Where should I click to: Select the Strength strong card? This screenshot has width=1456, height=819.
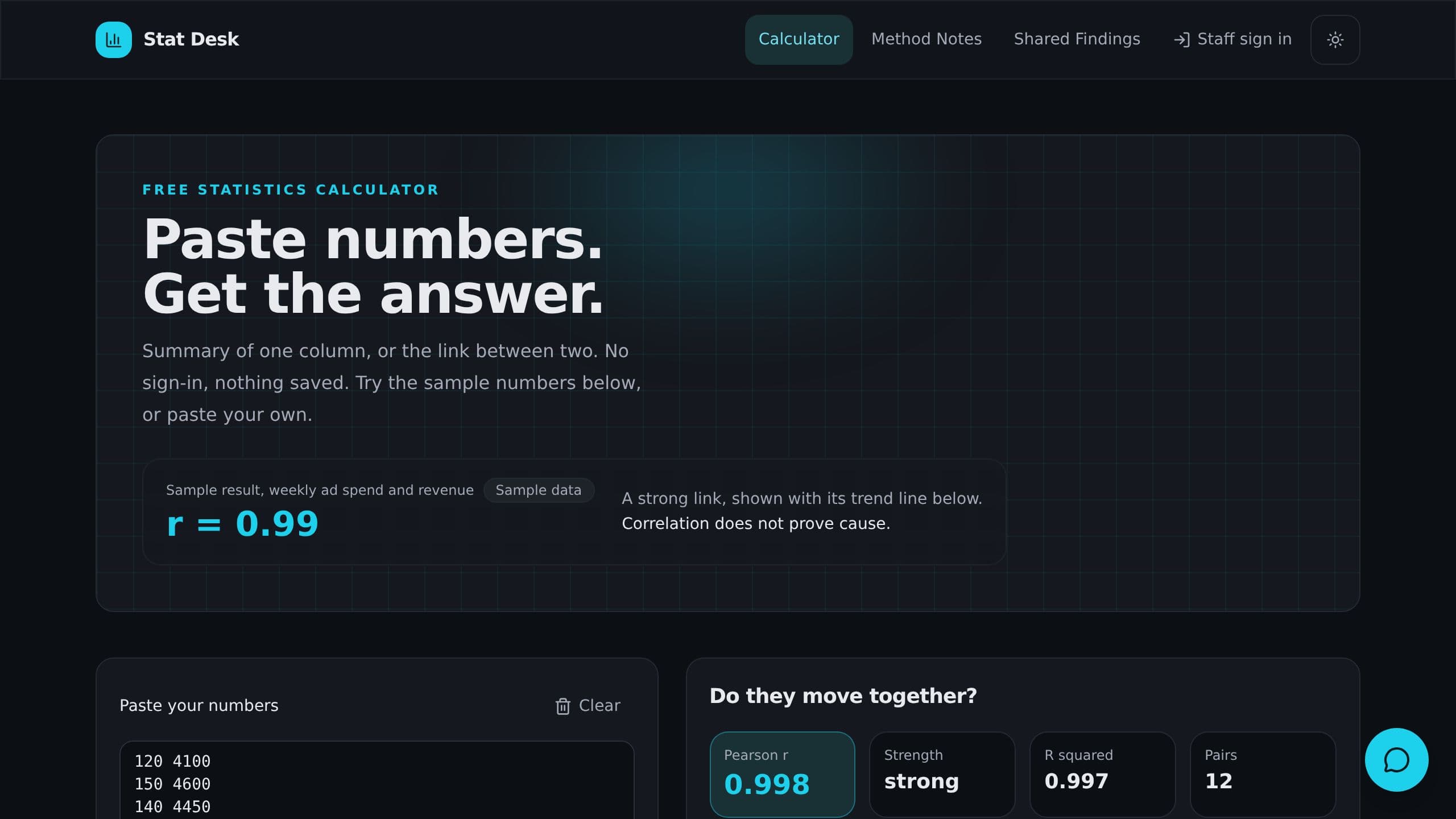pyautogui.click(x=942, y=775)
